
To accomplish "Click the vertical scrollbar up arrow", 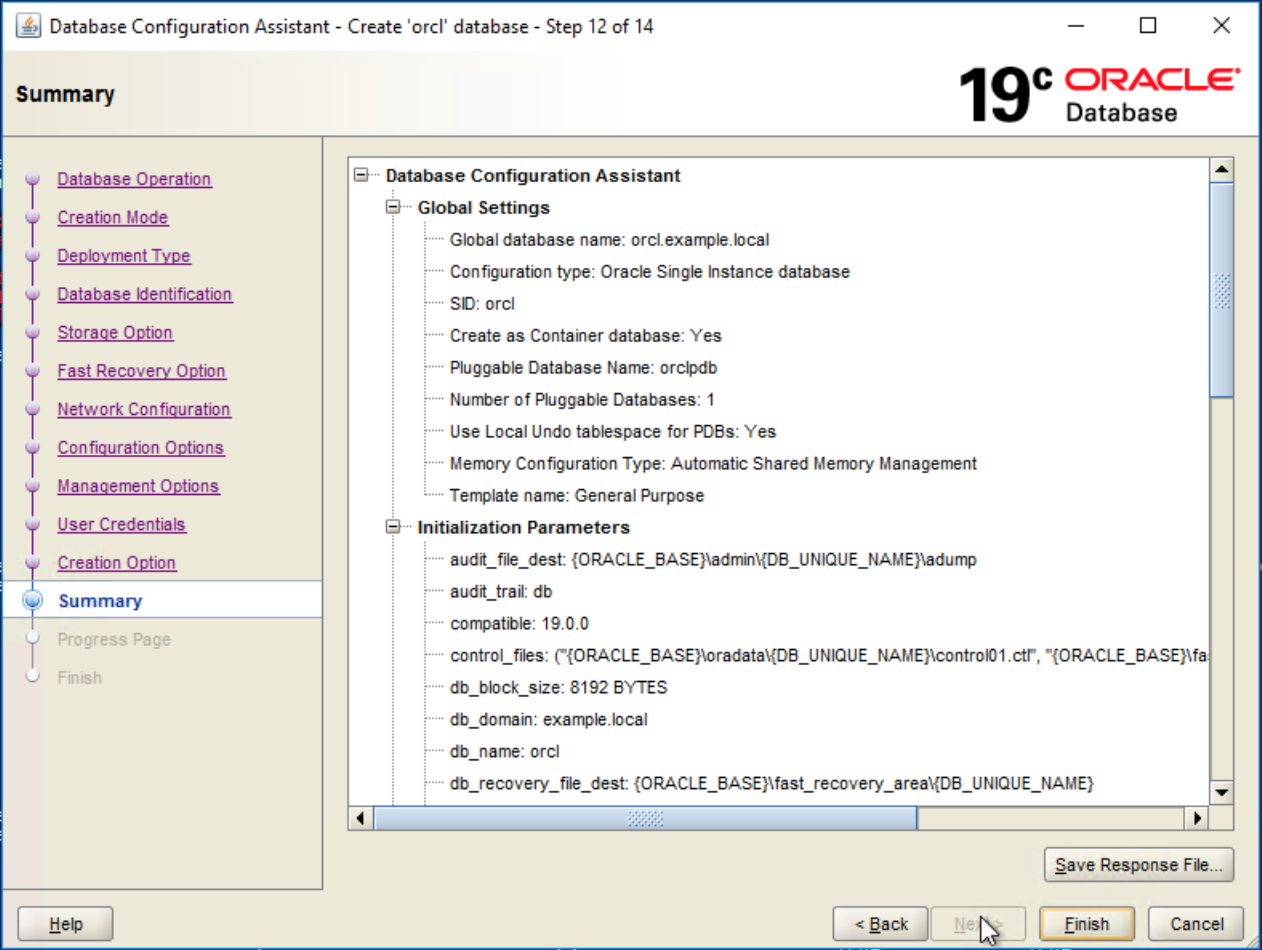I will point(1221,170).
